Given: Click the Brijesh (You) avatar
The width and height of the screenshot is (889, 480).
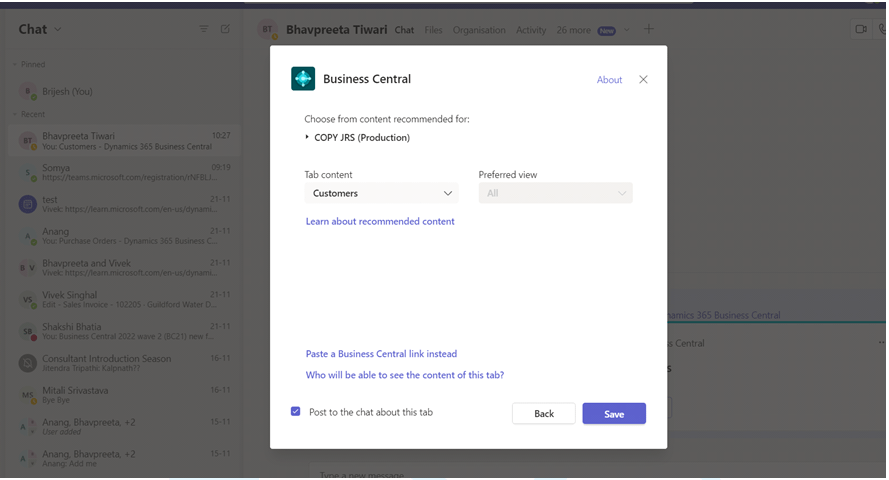Looking at the screenshot, I should pyautogui.click(x=27, y=91).
